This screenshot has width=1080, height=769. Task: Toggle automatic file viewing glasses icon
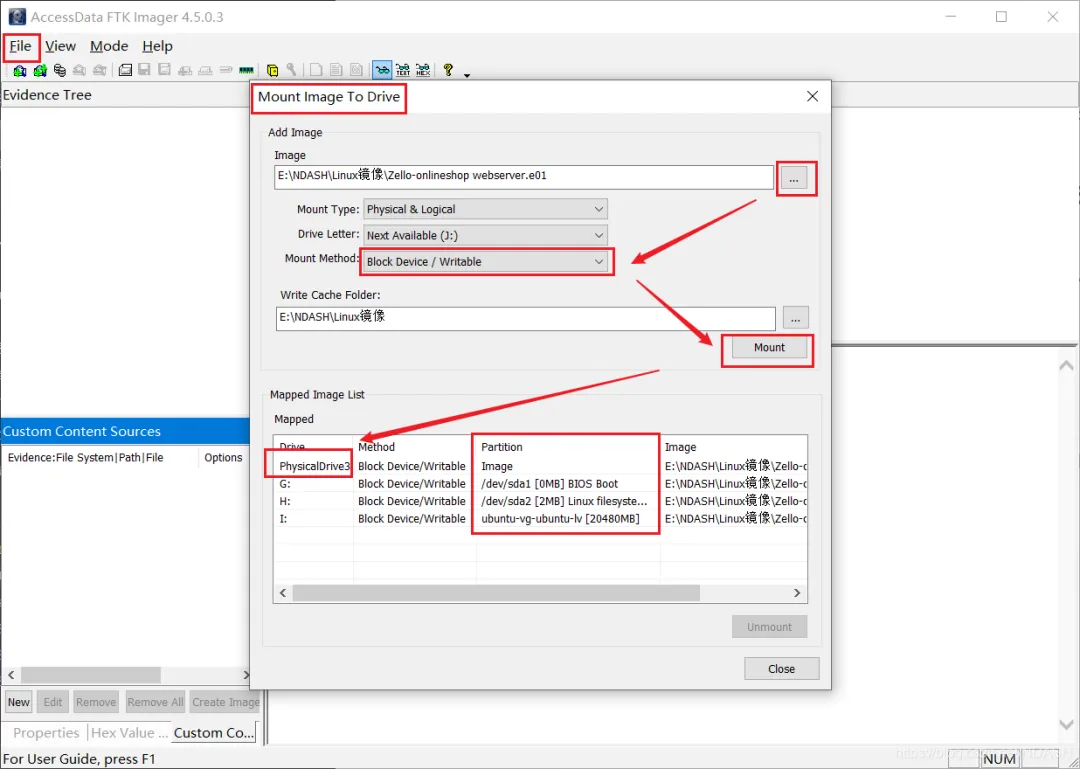[382, 70]
